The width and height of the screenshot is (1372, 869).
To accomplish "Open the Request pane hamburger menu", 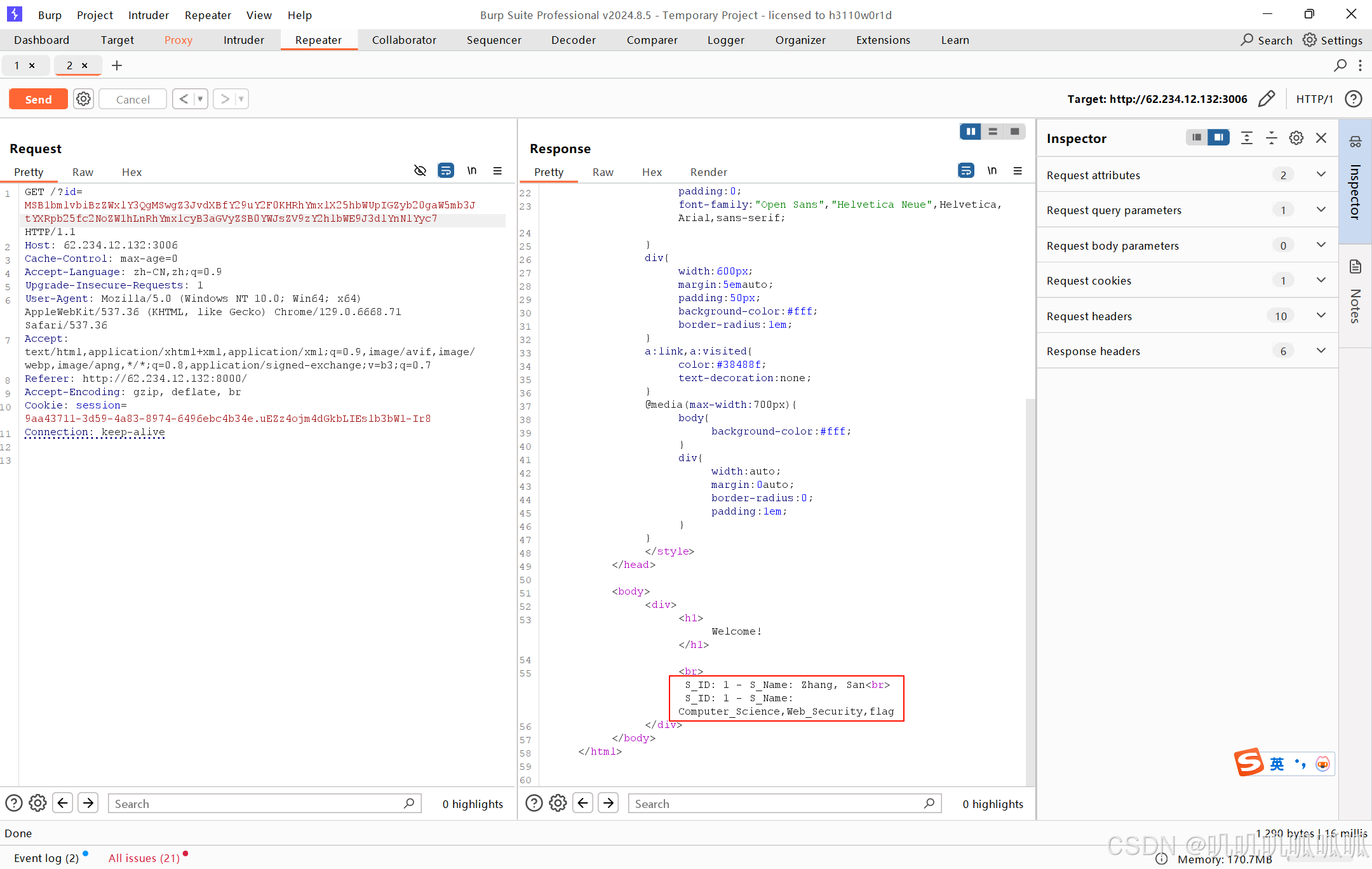I will click(x=497, y=171).
